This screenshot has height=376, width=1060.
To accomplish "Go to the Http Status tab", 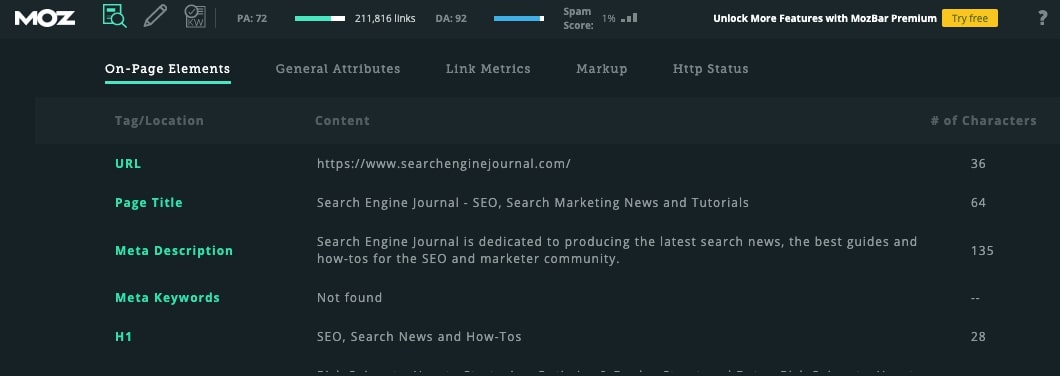I will pos(710,69).
